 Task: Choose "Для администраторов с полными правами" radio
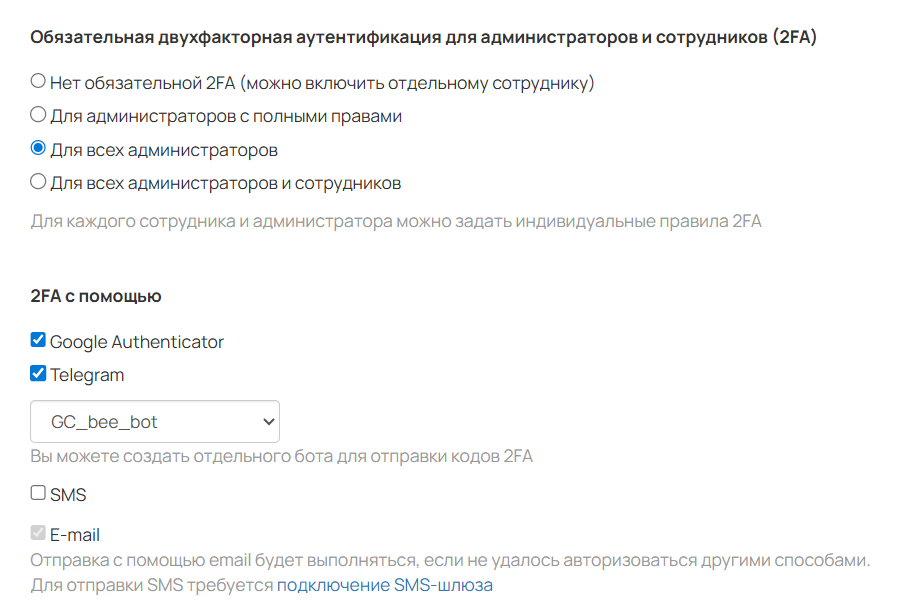tap(38, 114)
